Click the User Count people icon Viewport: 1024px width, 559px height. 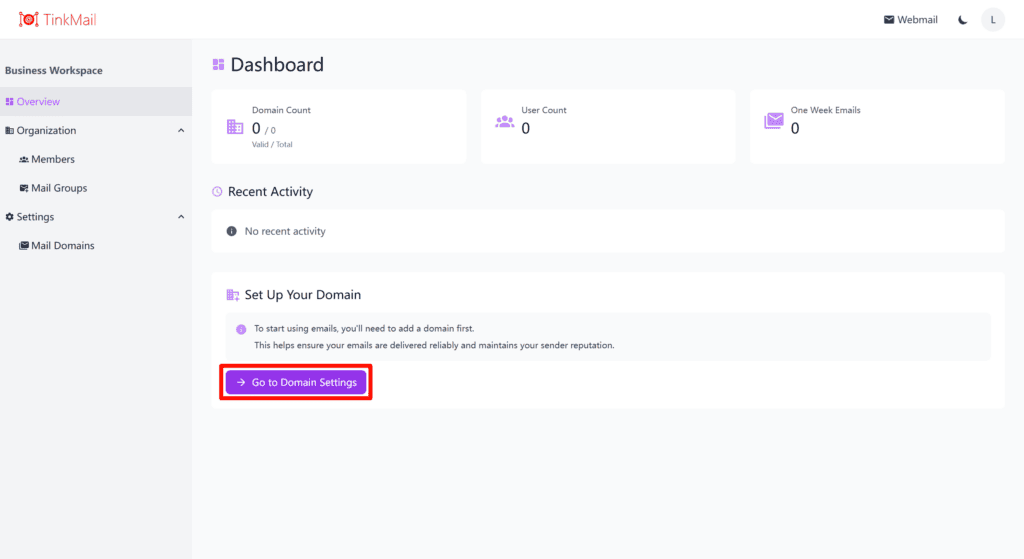coord(504,121)
